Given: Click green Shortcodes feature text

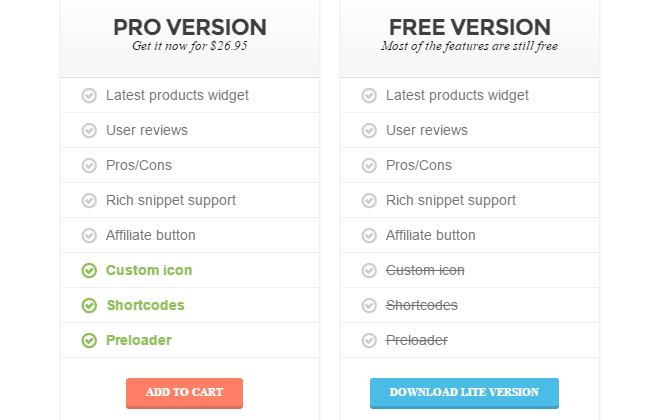Looking at the screenshot, I should (x=145, y=305).
